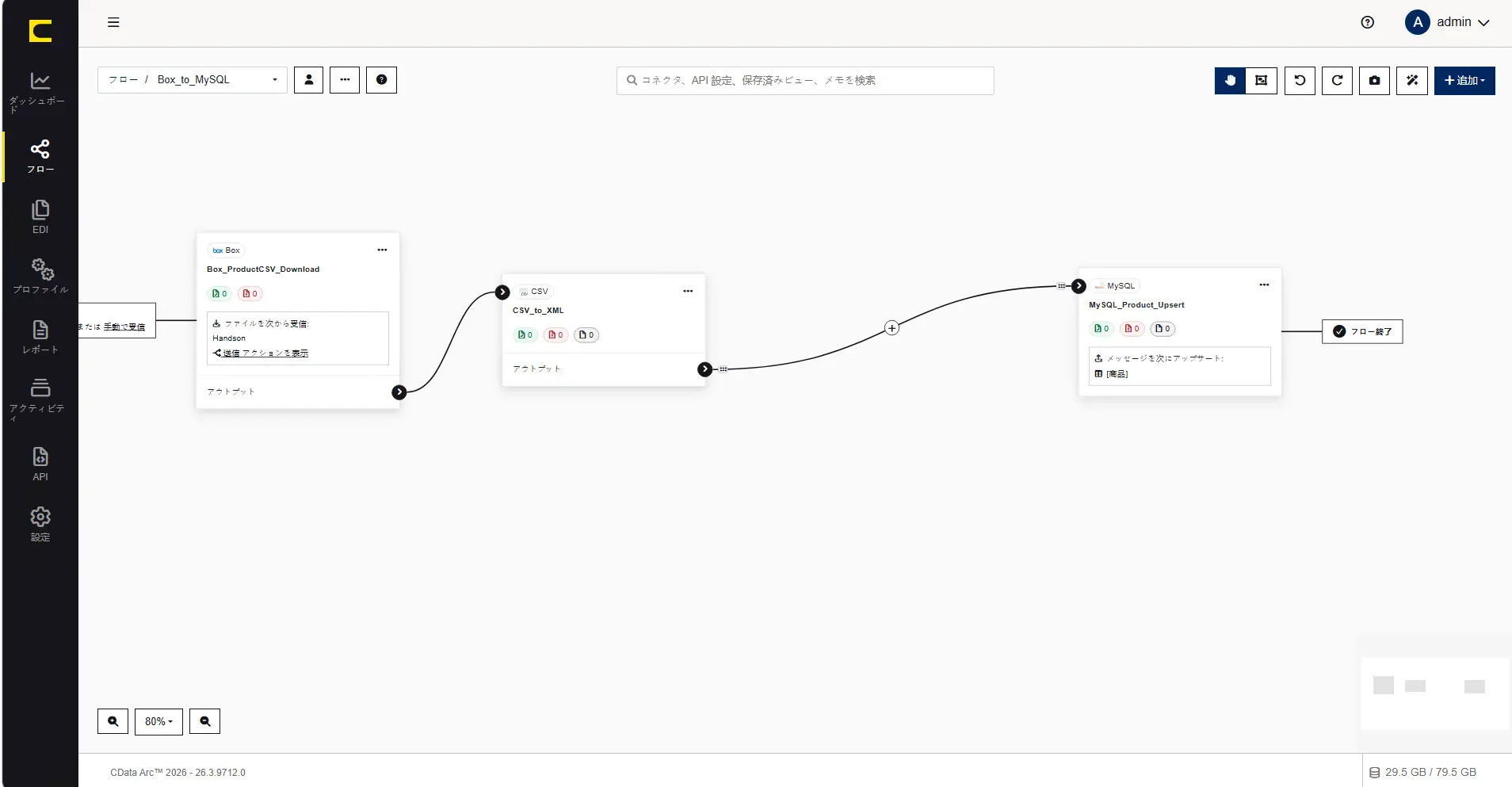
Task: Open the EDI page from sidebar
Action: coord(40,216)
